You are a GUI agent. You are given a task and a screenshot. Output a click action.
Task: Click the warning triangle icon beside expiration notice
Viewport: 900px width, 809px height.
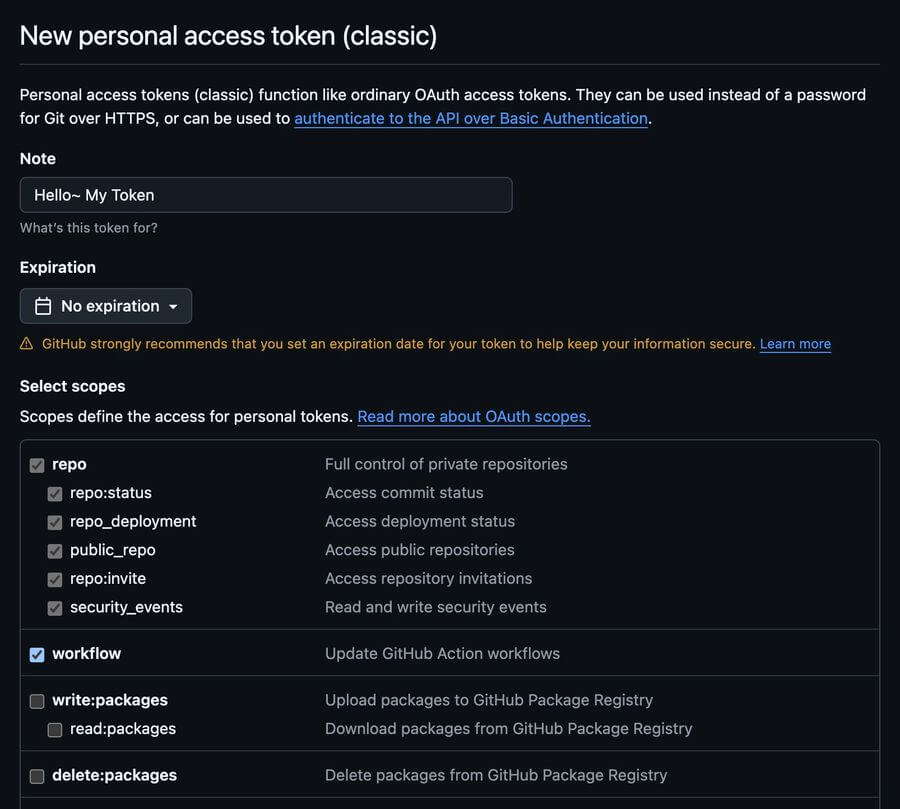pyautogui.click(x=26, y=344)
